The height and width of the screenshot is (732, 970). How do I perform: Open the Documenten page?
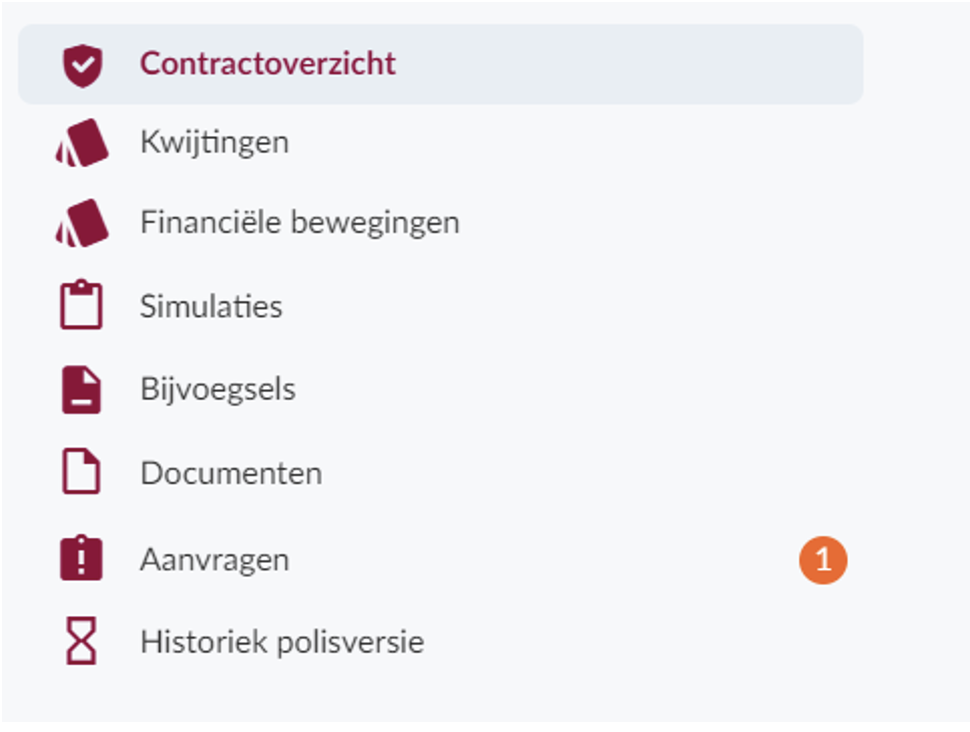click(440, 473)
